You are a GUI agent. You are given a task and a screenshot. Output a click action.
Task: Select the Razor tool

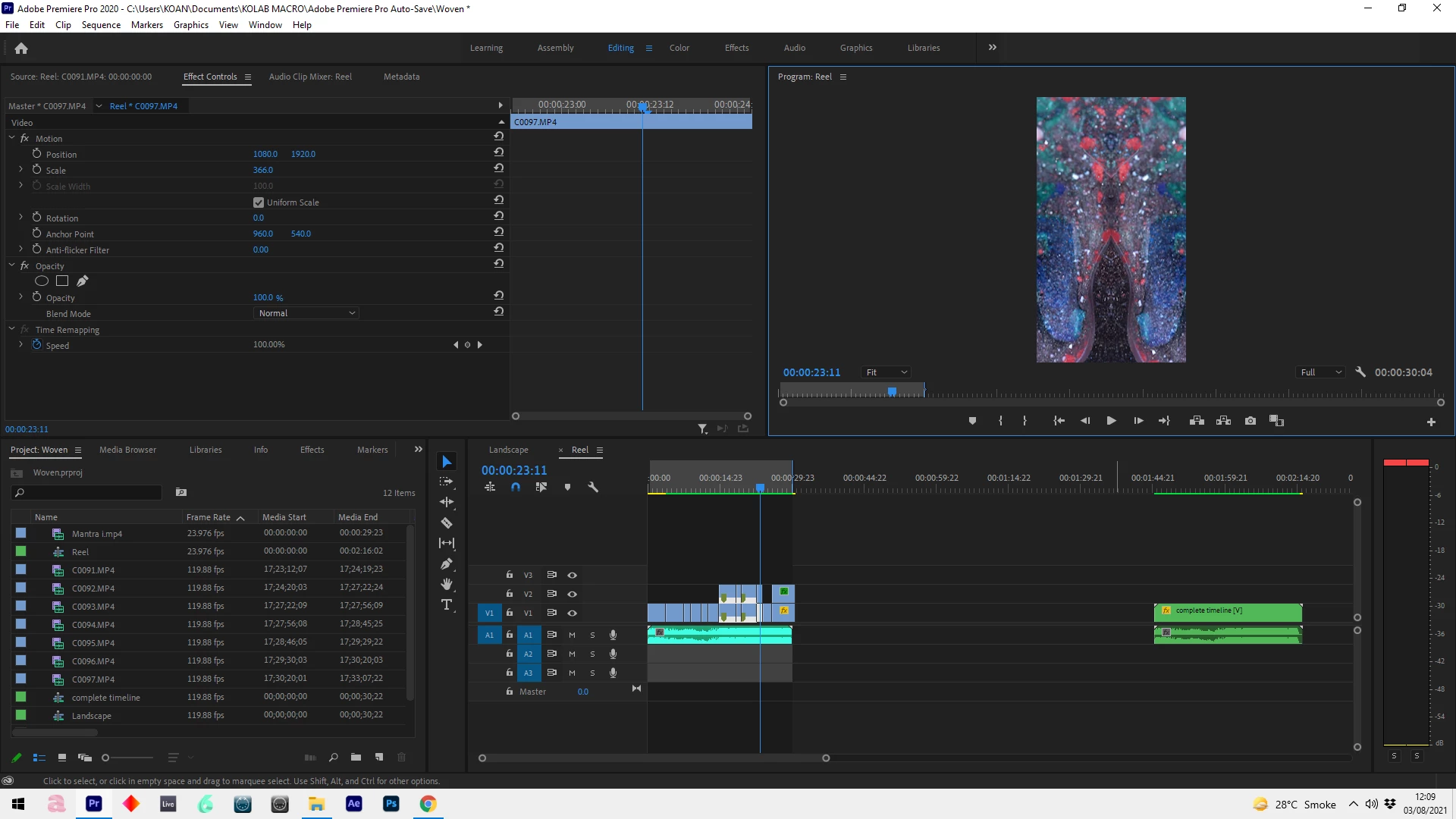pos(447,522)
